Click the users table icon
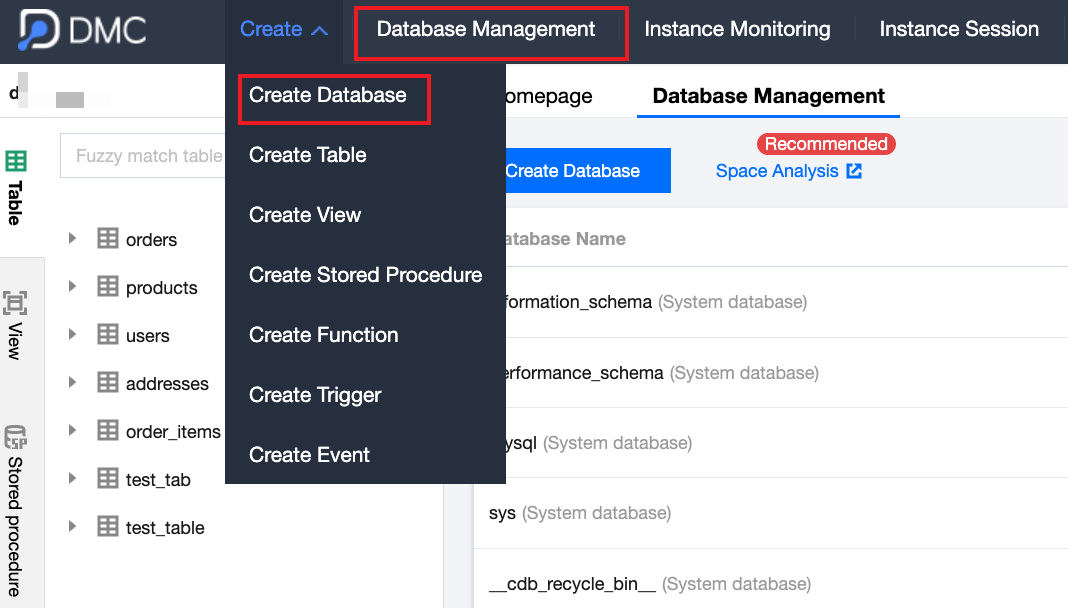Viewport: 1068px width, 608px height. tap(107, 335)
